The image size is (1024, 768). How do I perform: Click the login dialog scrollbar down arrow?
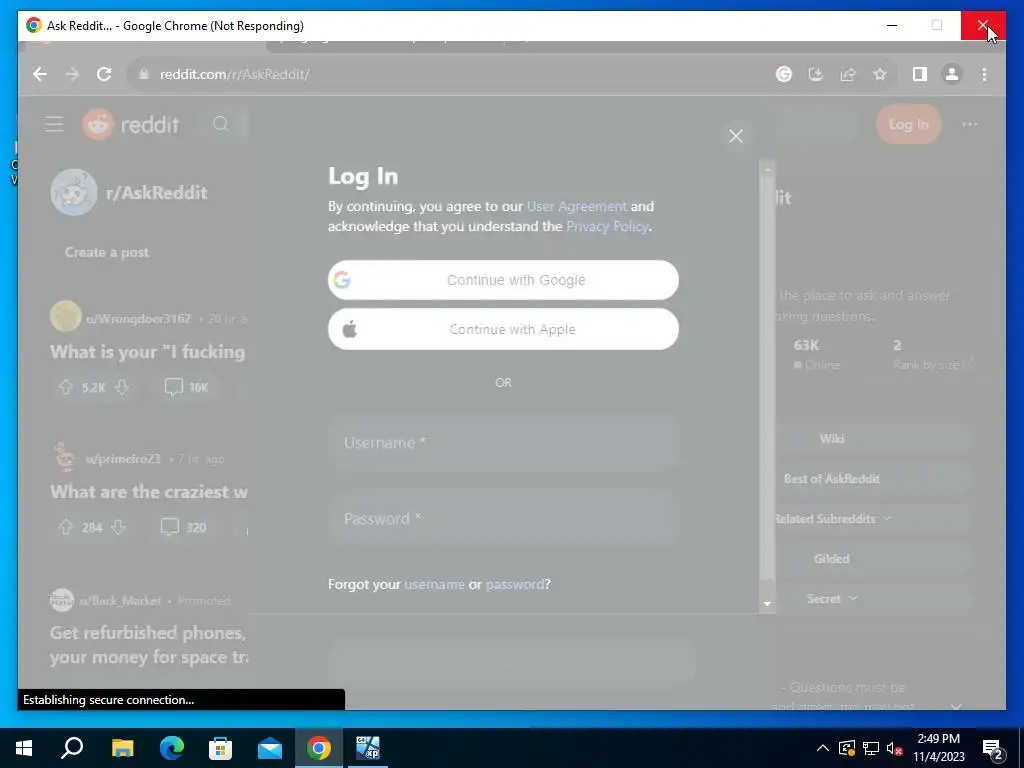767,604
